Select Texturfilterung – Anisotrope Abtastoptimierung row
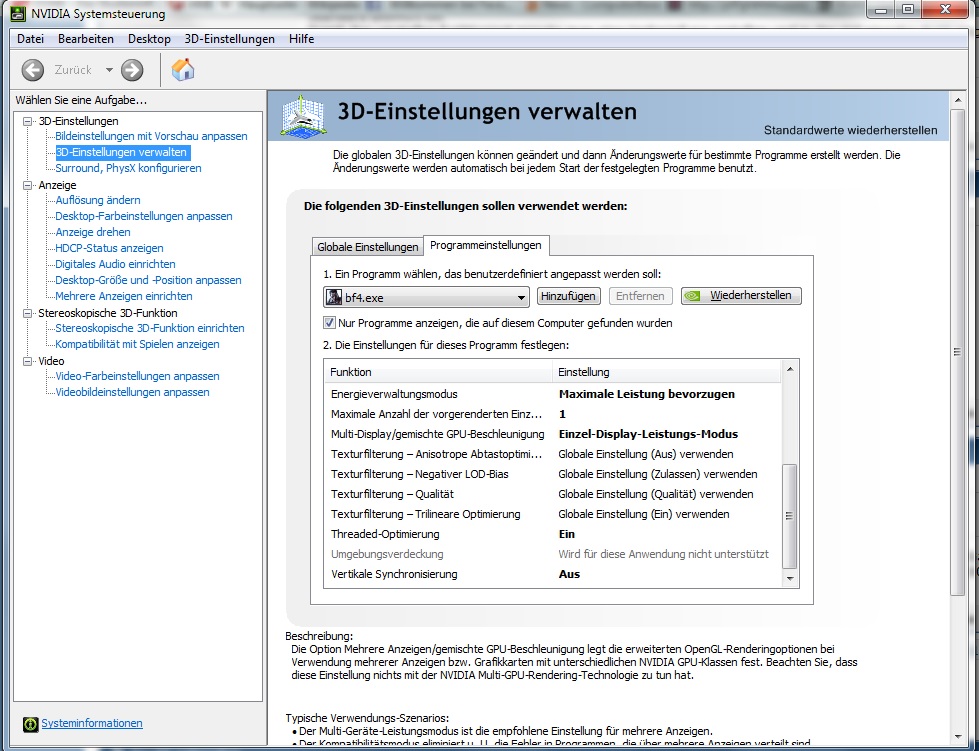This screenshot has height=751, width=979. 553,454
